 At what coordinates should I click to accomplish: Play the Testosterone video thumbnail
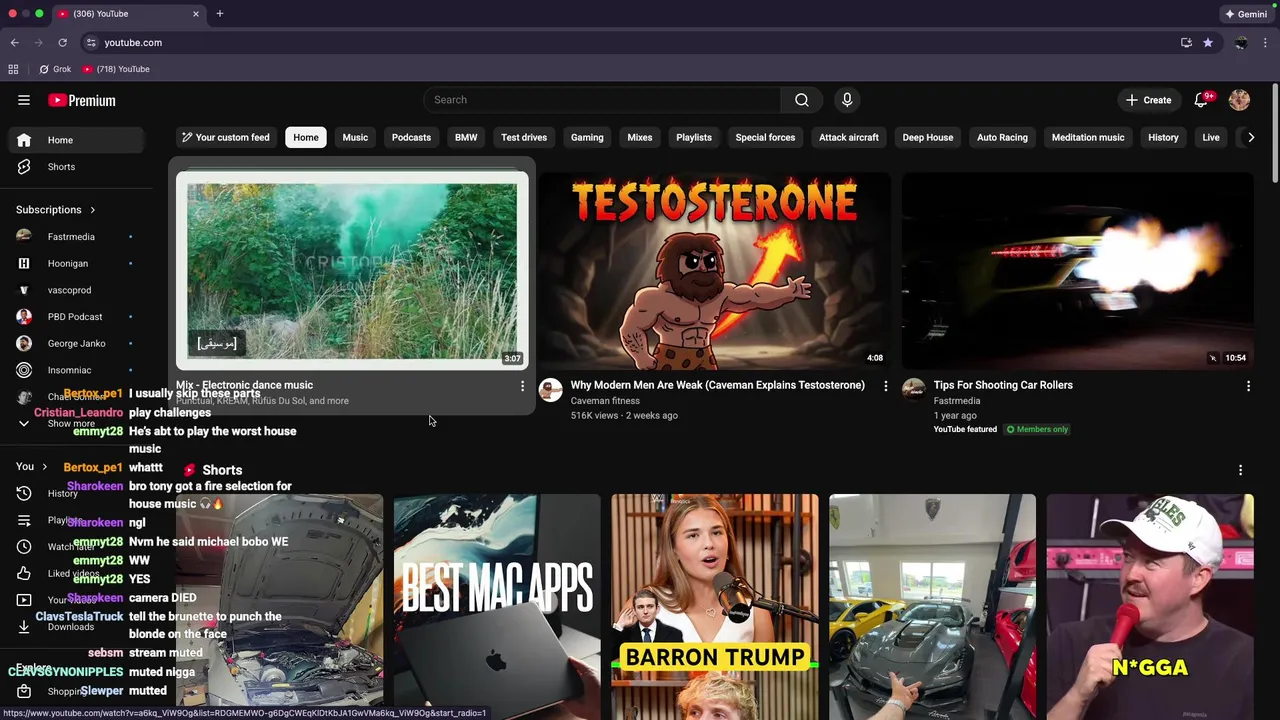pyautogui.click(x=715, y=270)
